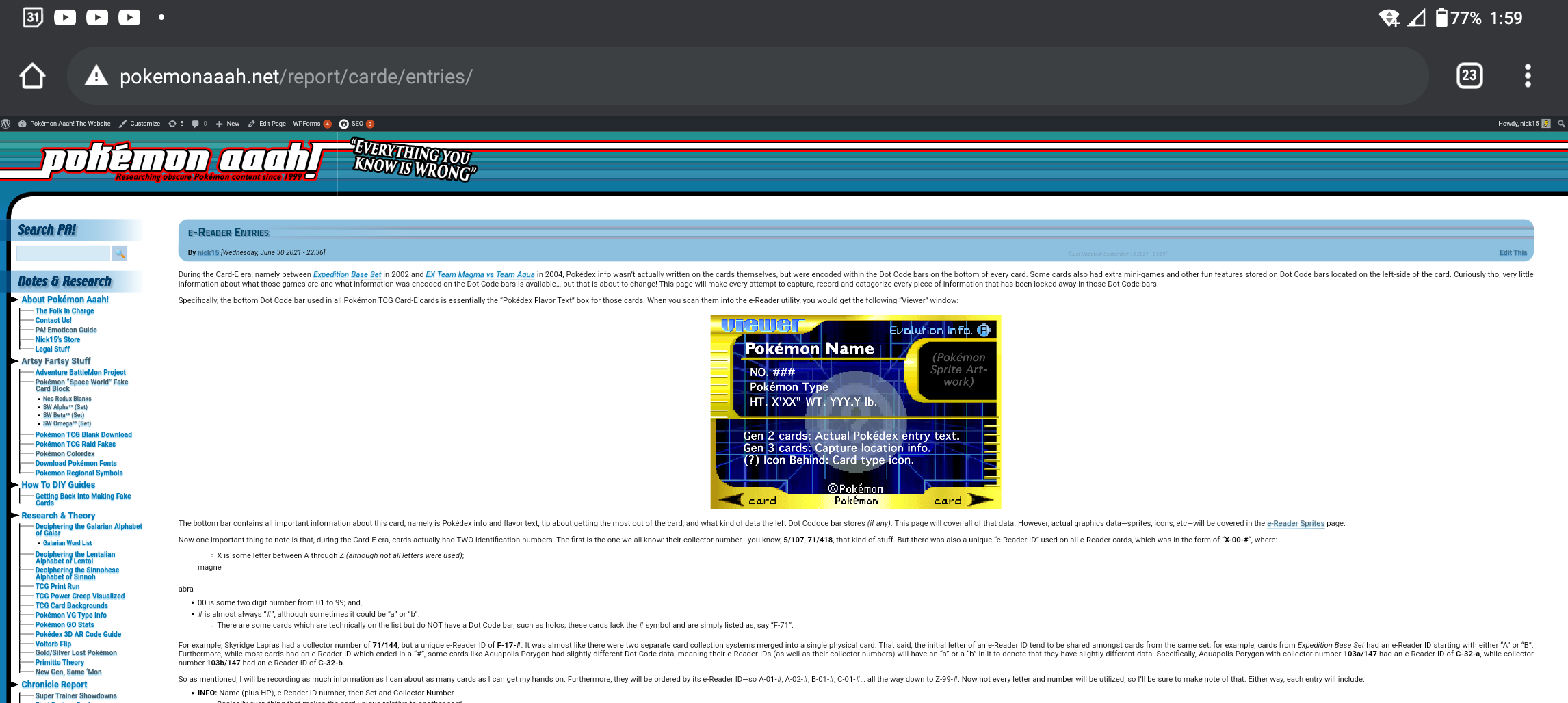This screenshot has width=1568, height=703.
Task: Open Adventure BattleMon Project link
Action: (x=81, y=373)
